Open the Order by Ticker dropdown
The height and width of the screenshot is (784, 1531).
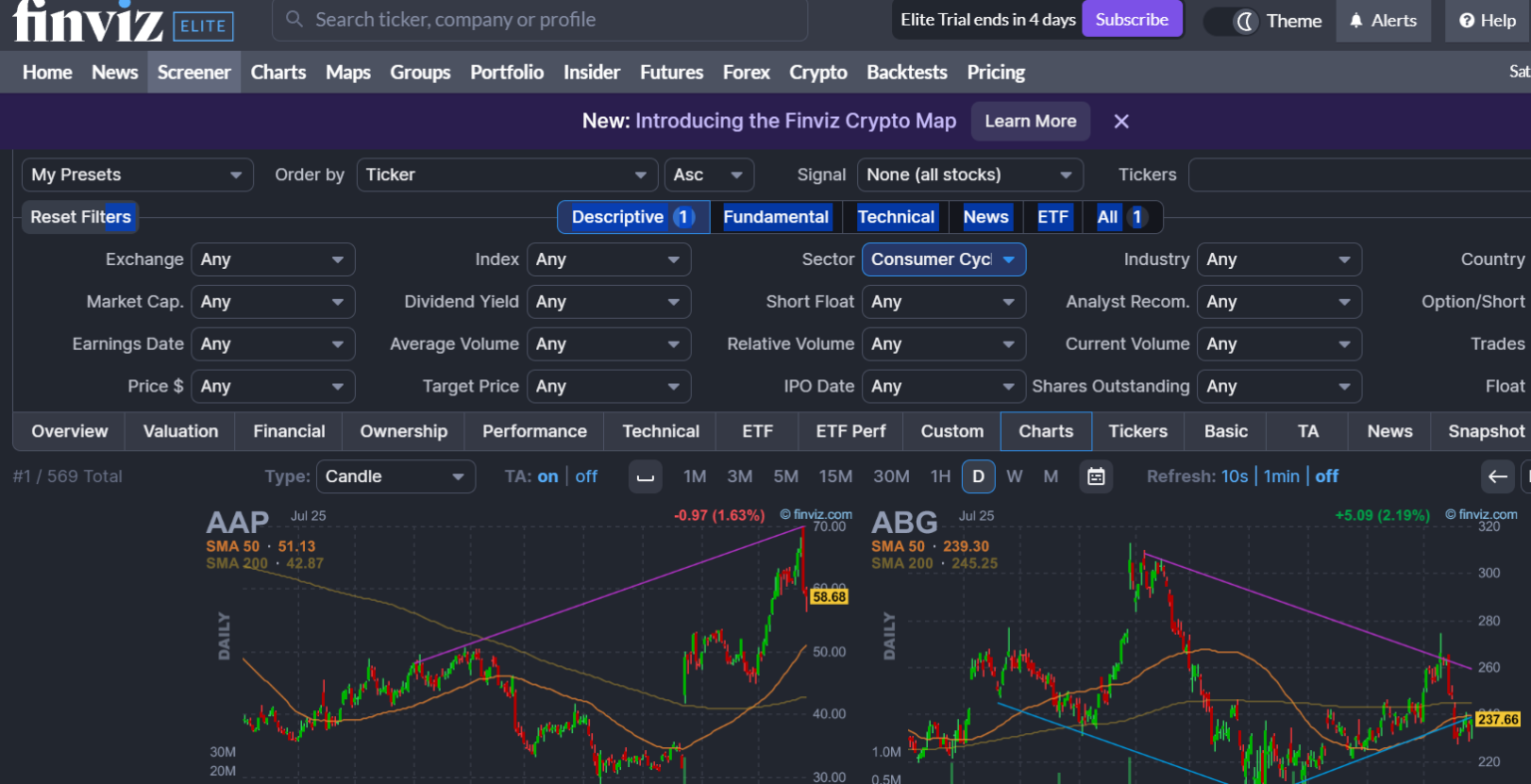tap(507, 174)
